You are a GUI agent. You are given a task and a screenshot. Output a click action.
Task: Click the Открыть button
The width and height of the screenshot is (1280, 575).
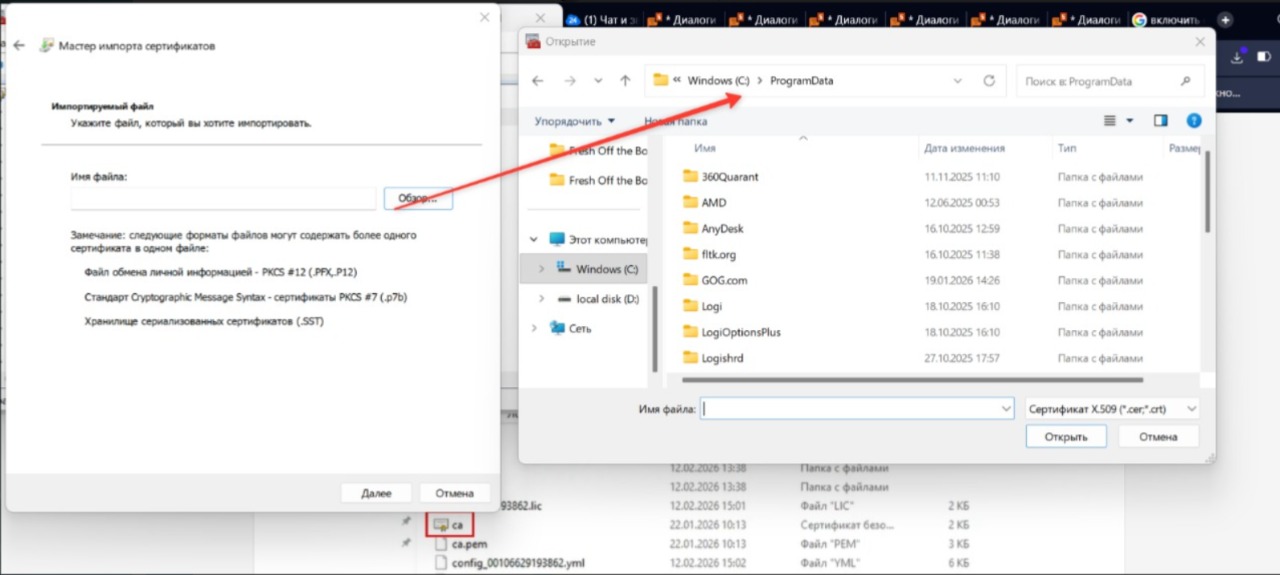tap(1065, 437)
